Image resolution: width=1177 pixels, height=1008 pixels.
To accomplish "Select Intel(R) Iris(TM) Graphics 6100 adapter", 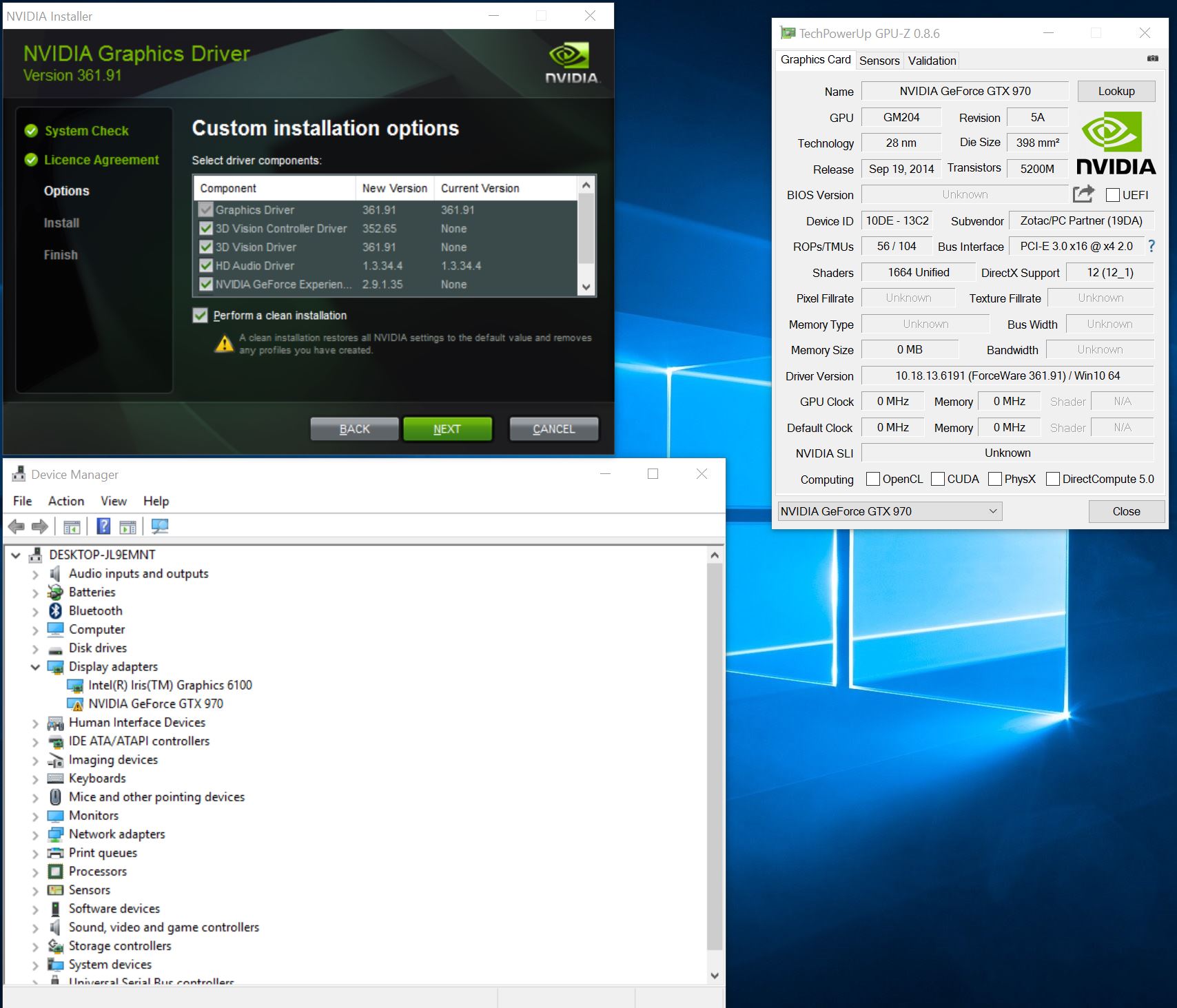I will click(x=170, y=685).
